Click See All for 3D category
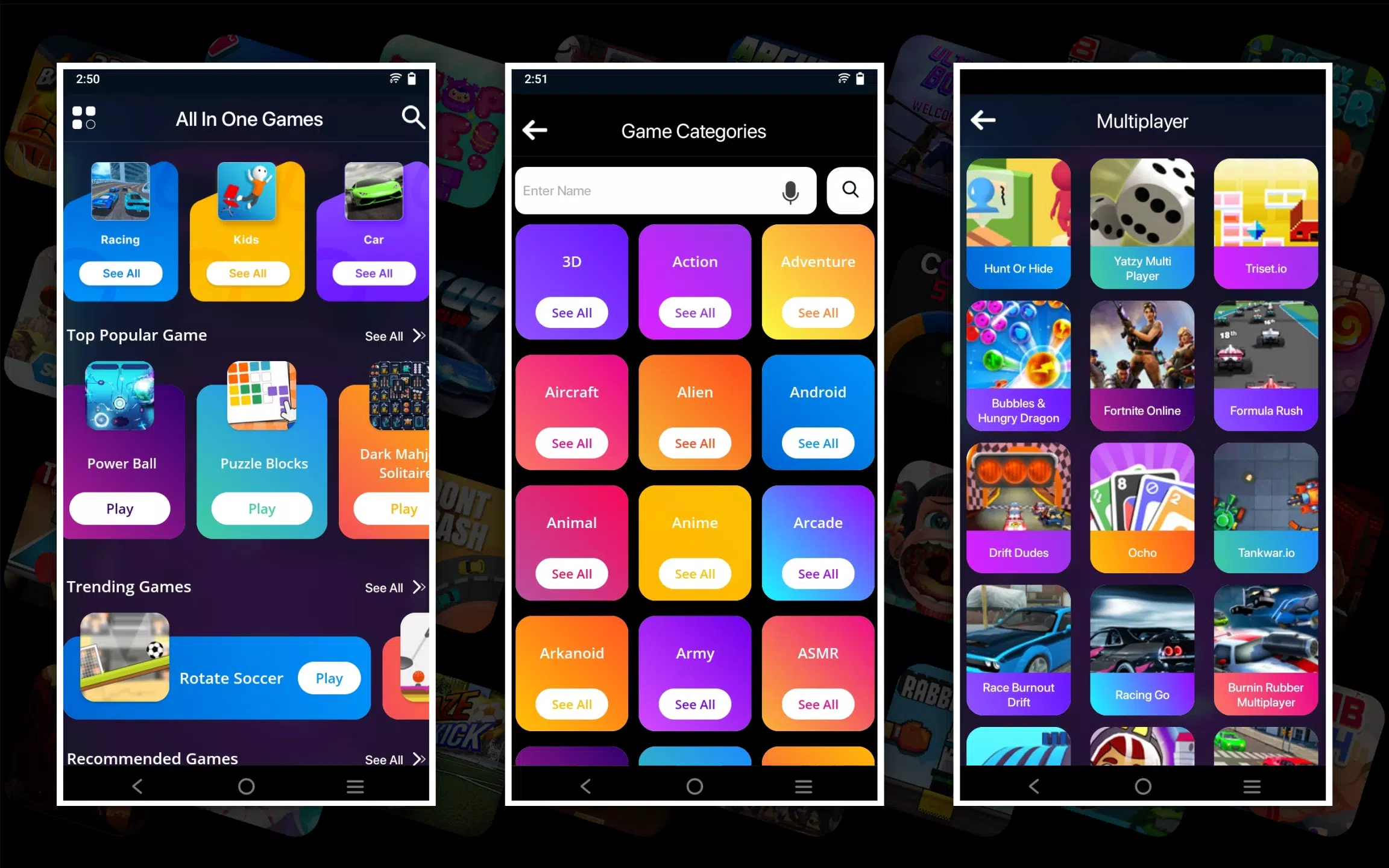1389x868 pixels. coord(571,312)
